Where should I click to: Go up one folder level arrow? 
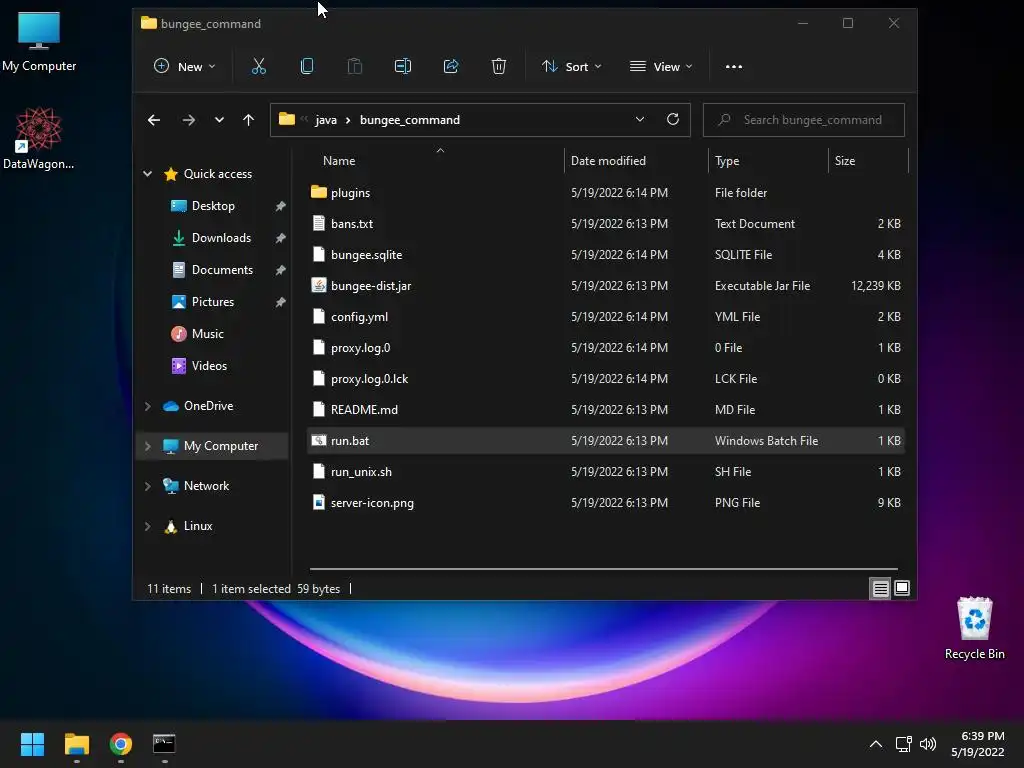pyautogui.click(x=248, y=120)
